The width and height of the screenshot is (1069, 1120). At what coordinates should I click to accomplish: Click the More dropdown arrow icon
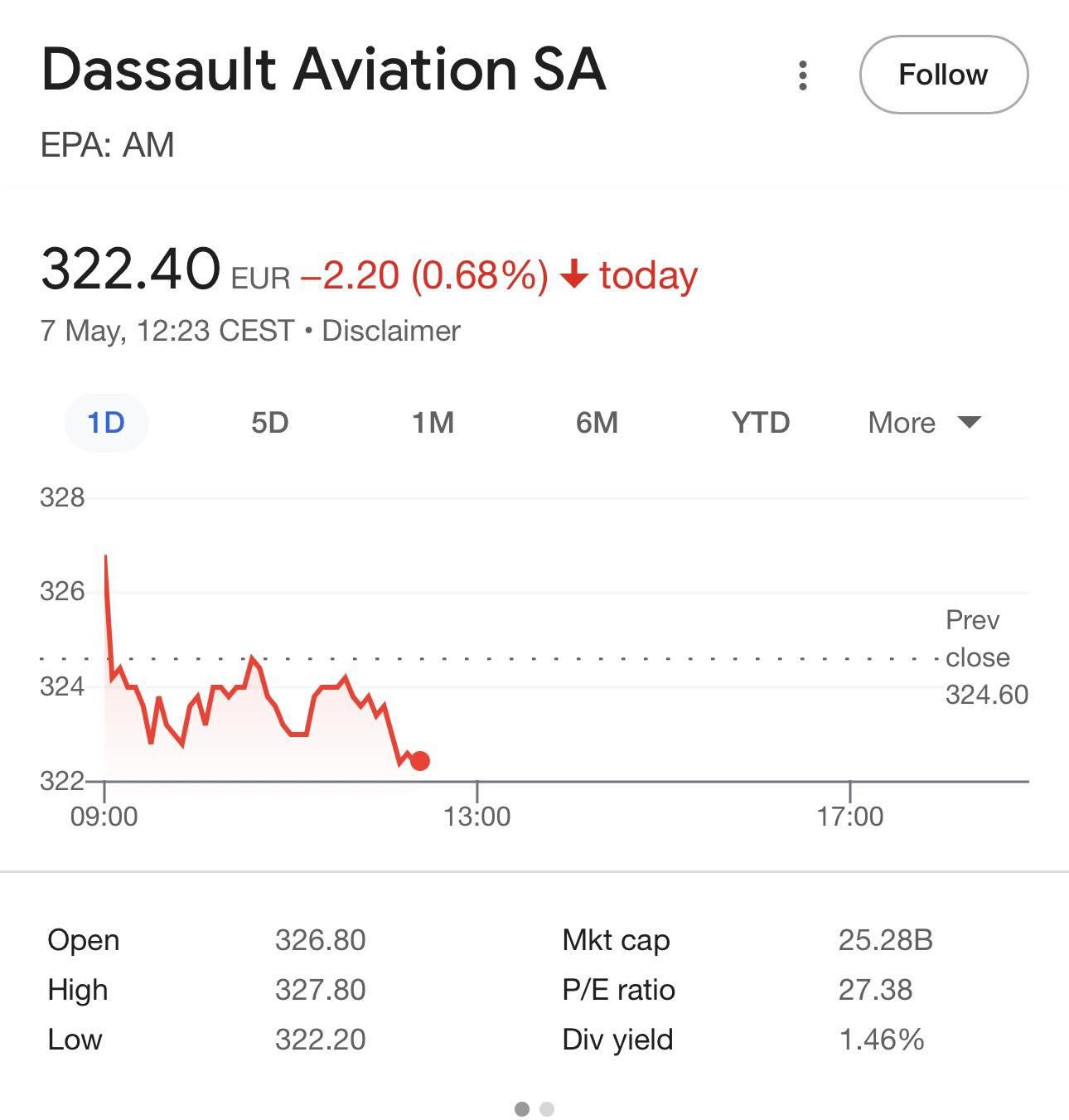[969, 422]
